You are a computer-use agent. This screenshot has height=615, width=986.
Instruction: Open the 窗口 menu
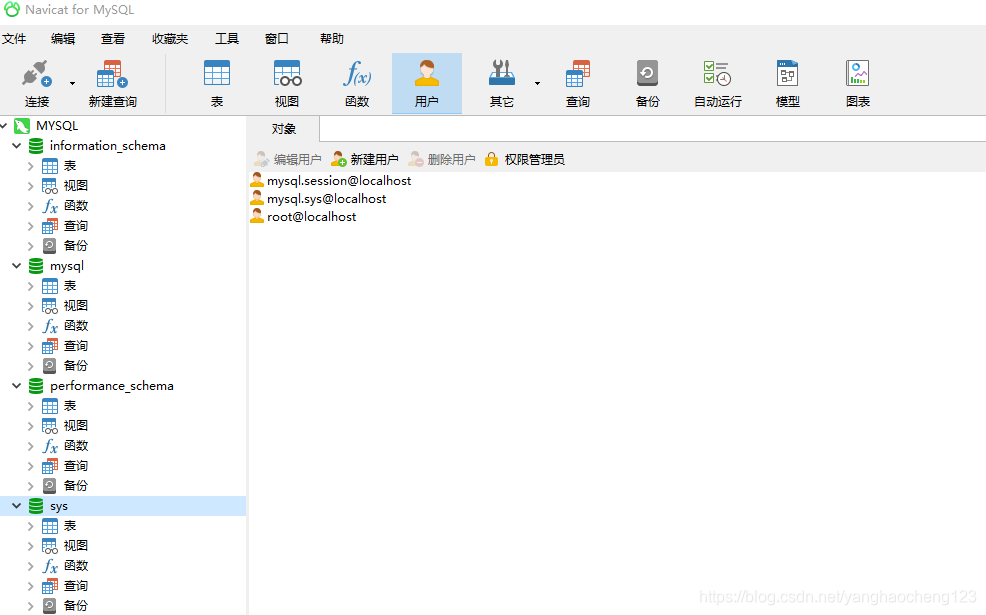click(277, 39)
